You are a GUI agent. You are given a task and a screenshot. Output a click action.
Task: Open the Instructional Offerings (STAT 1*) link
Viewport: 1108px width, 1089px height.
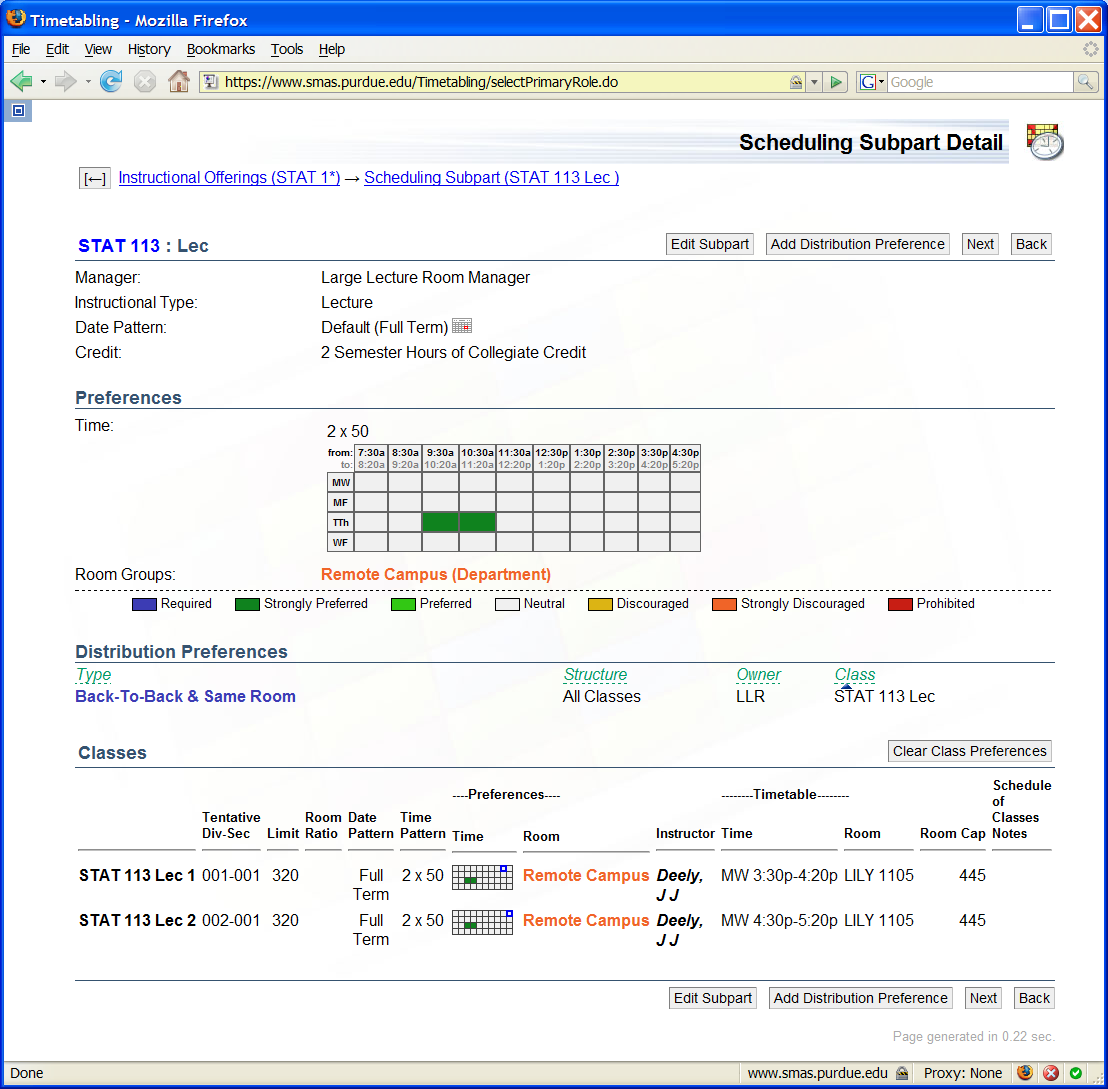[x=229, y=177]
